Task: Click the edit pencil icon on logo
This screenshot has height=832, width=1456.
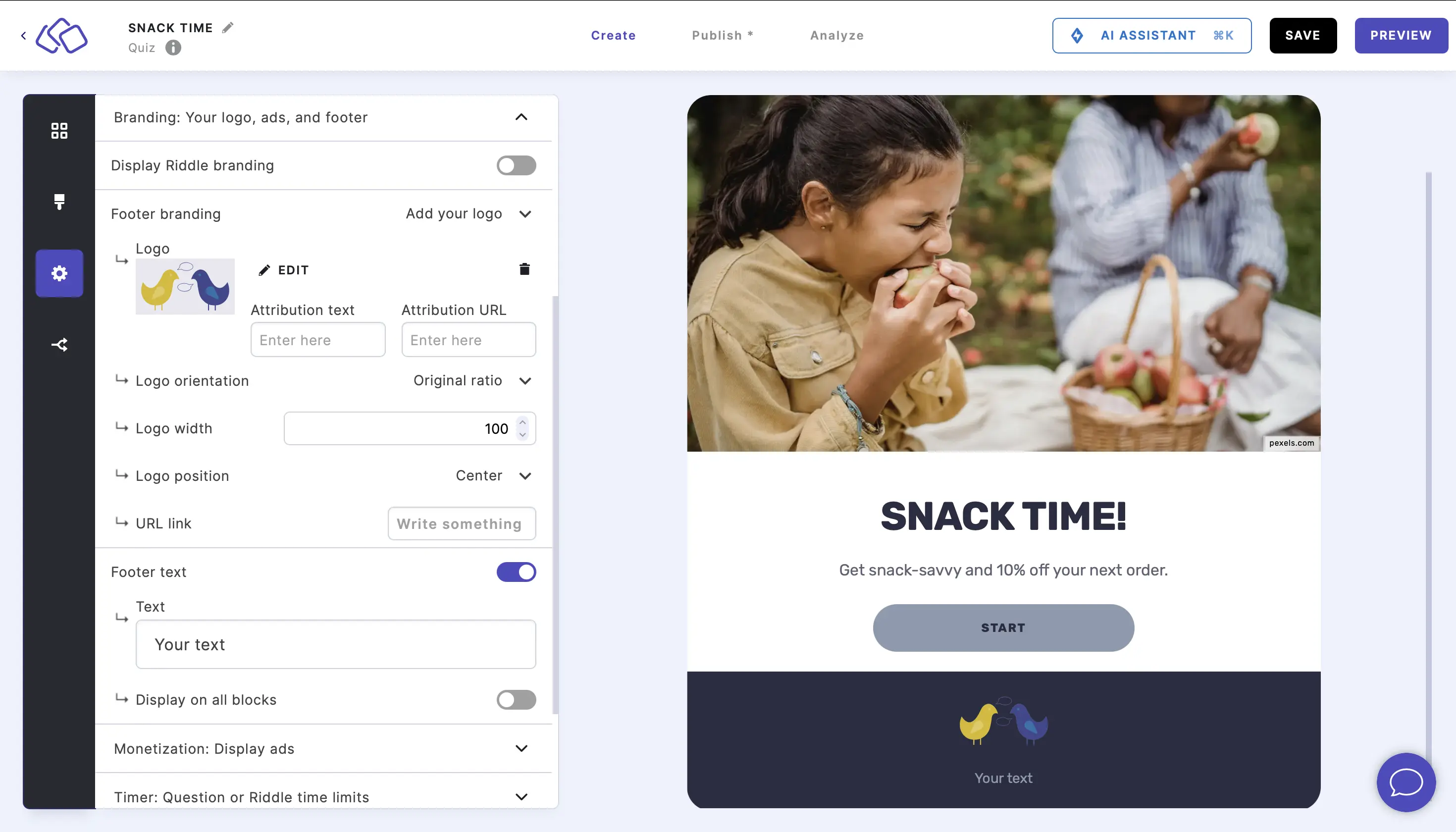Action: (263, 269)
